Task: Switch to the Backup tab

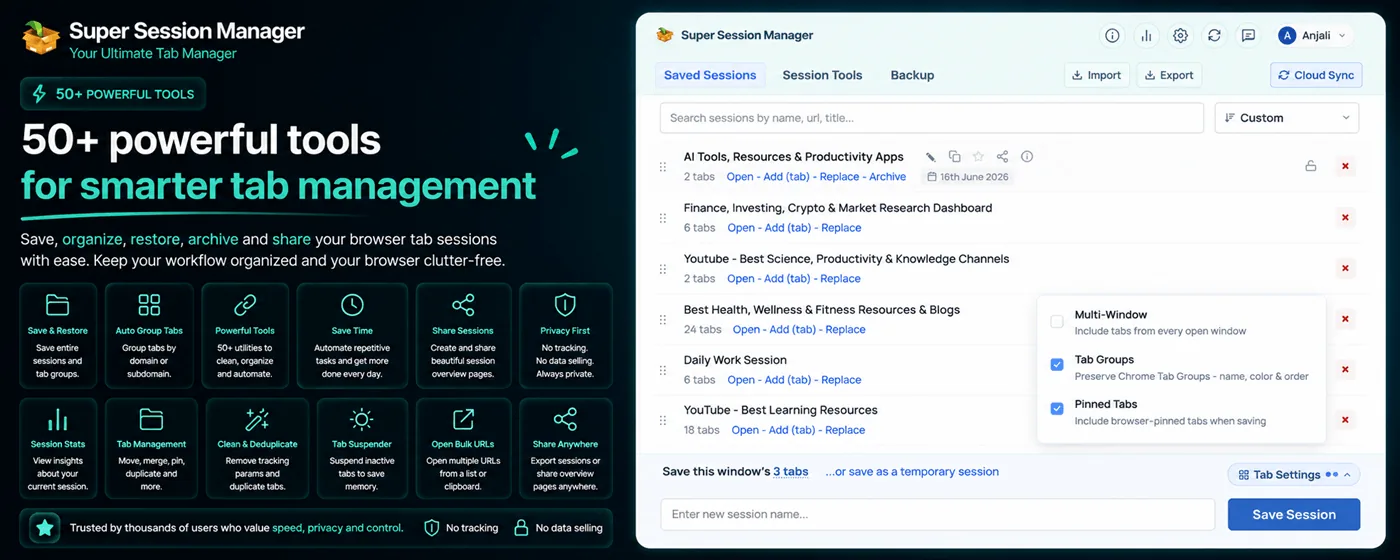Action: (912, 75)
